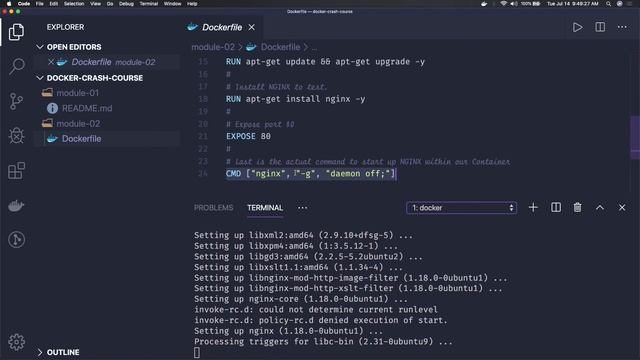Select the Terminal panel tab

(x=265, y=208)
